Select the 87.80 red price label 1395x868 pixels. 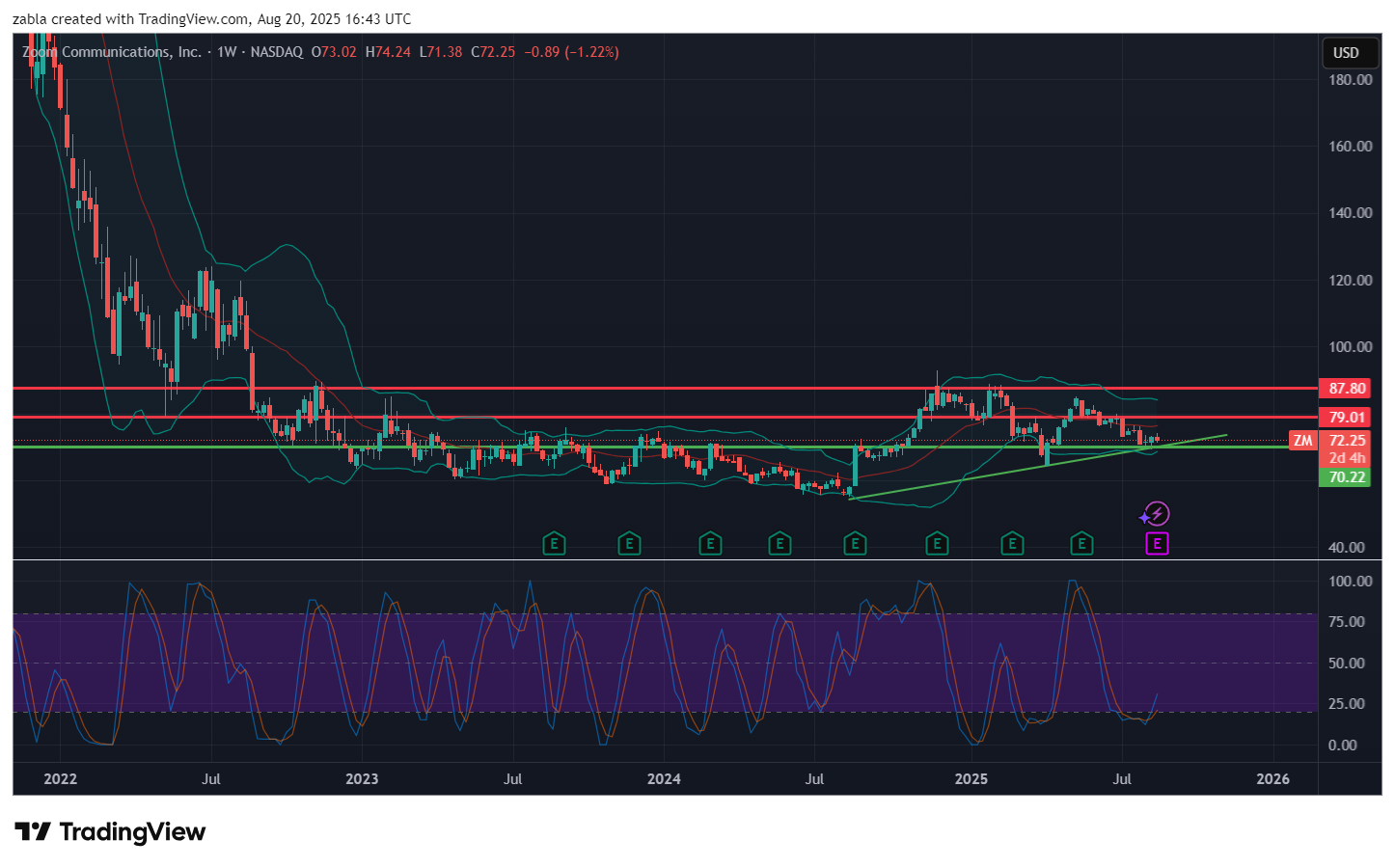click(x=1344, y=389)
